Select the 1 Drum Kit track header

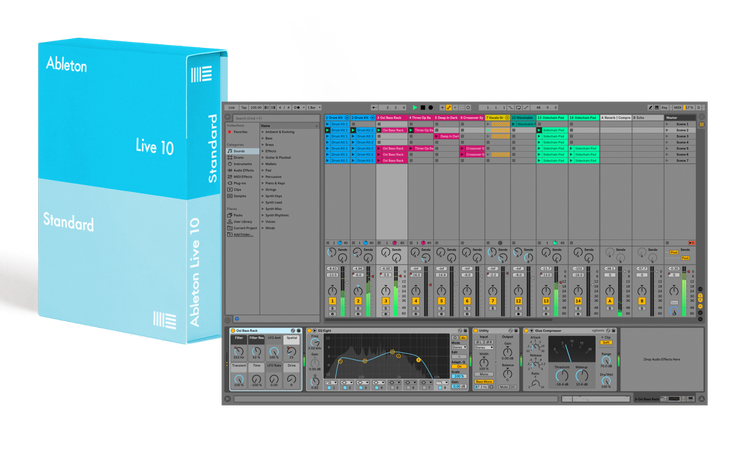pyautogui.click(x=337, y=118)
